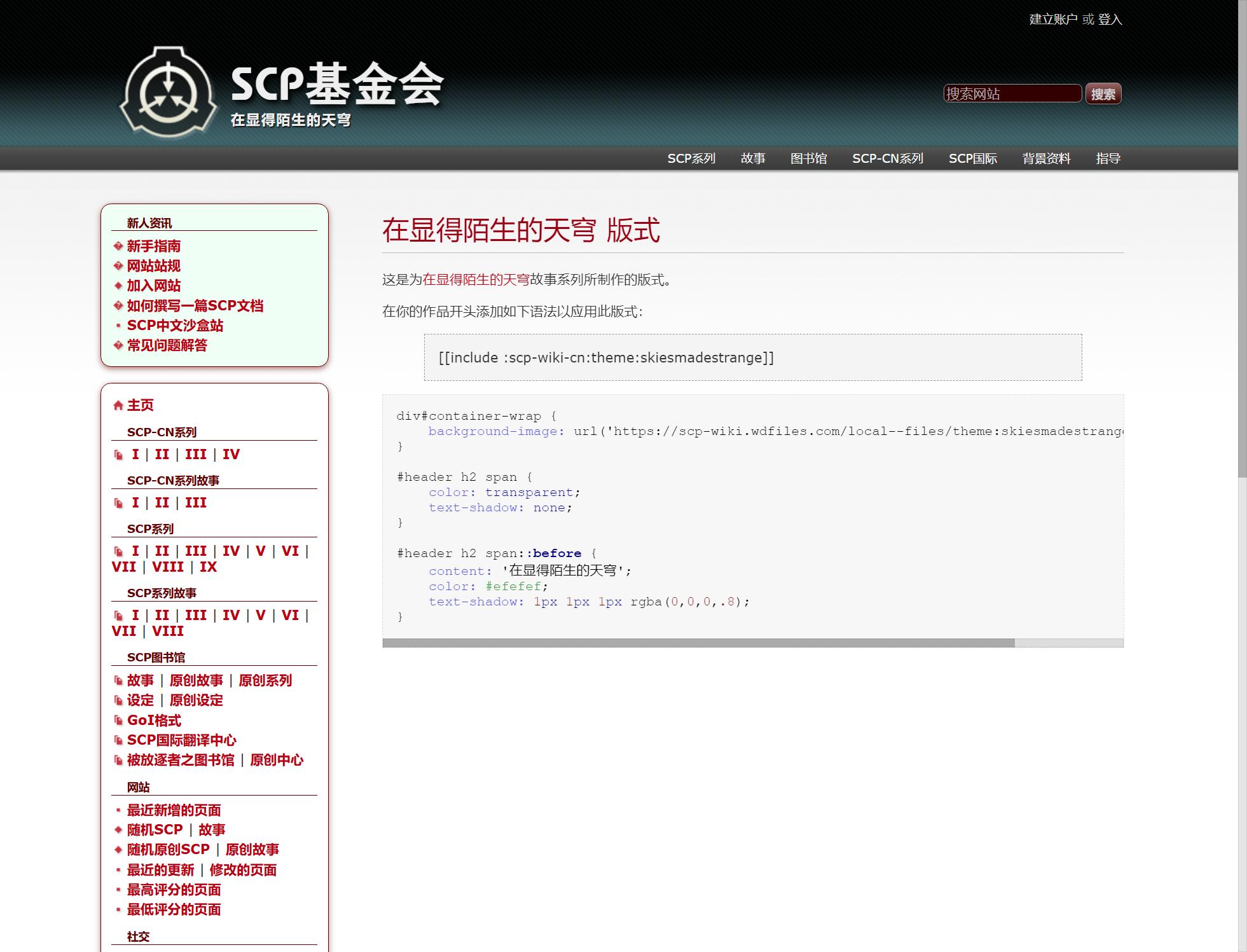
Task: Click the horizontal scrollbar under code block
Action: 698,643
